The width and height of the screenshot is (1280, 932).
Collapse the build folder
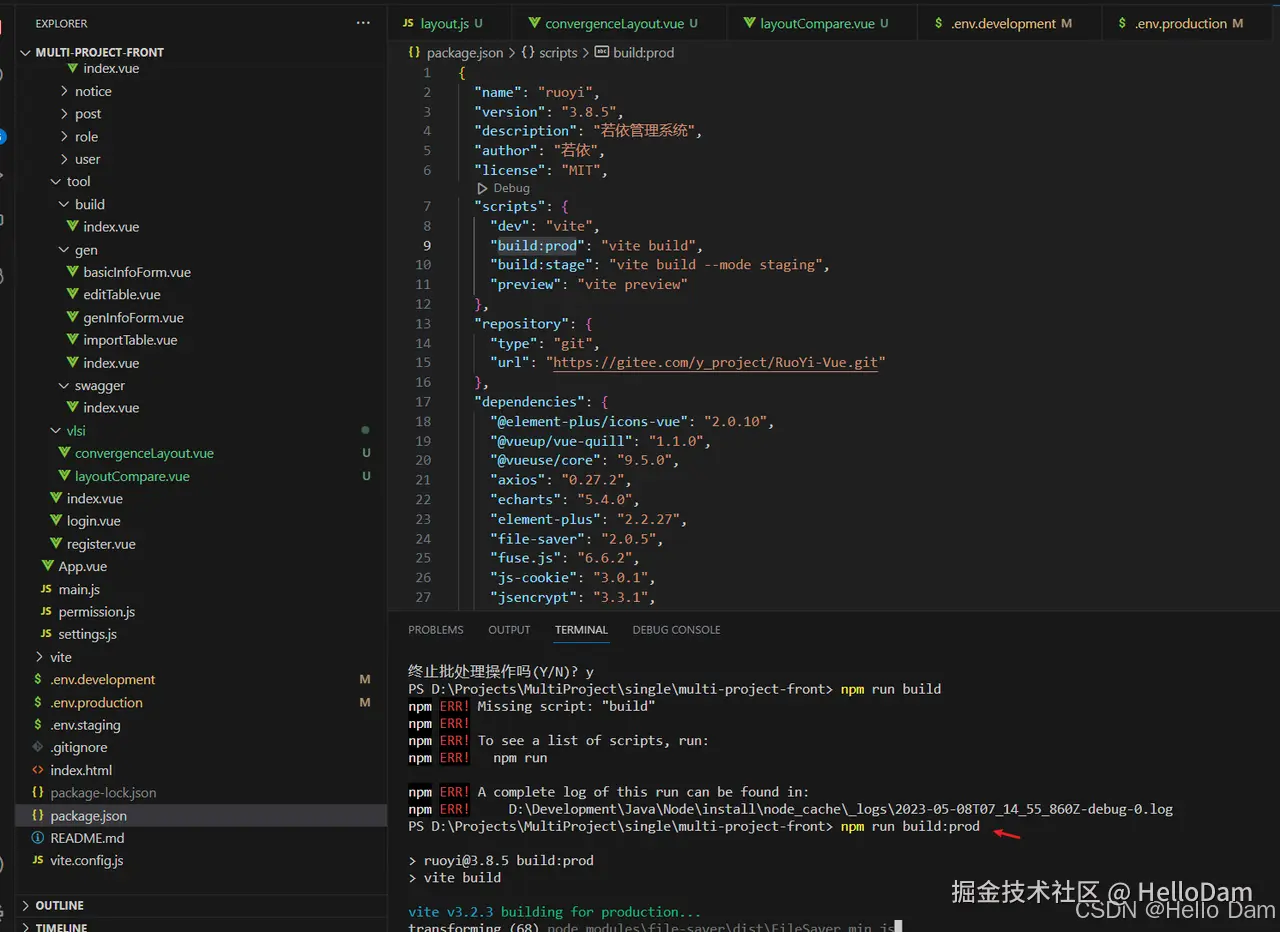(64, 204)
